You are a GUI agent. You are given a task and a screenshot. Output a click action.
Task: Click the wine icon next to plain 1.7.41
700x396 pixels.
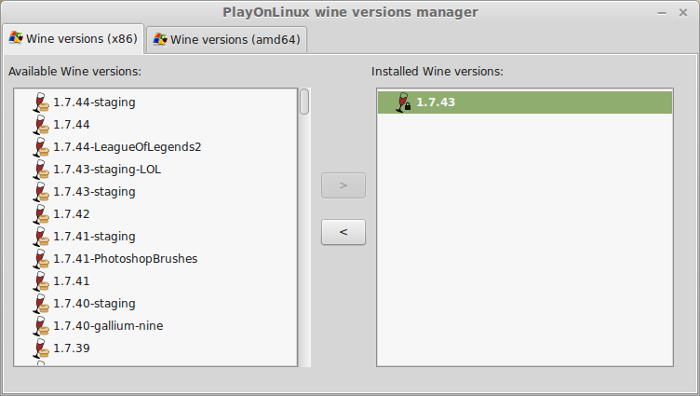click(x=41, y=281)
